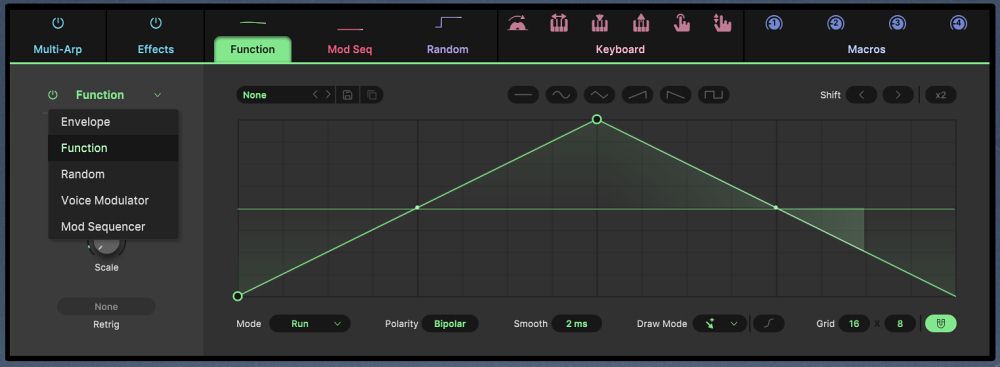Collapse the Function type dropdown chevron
Image resolution: width=1000 pixels, height=367 pixels.
(x=158, y=95)
